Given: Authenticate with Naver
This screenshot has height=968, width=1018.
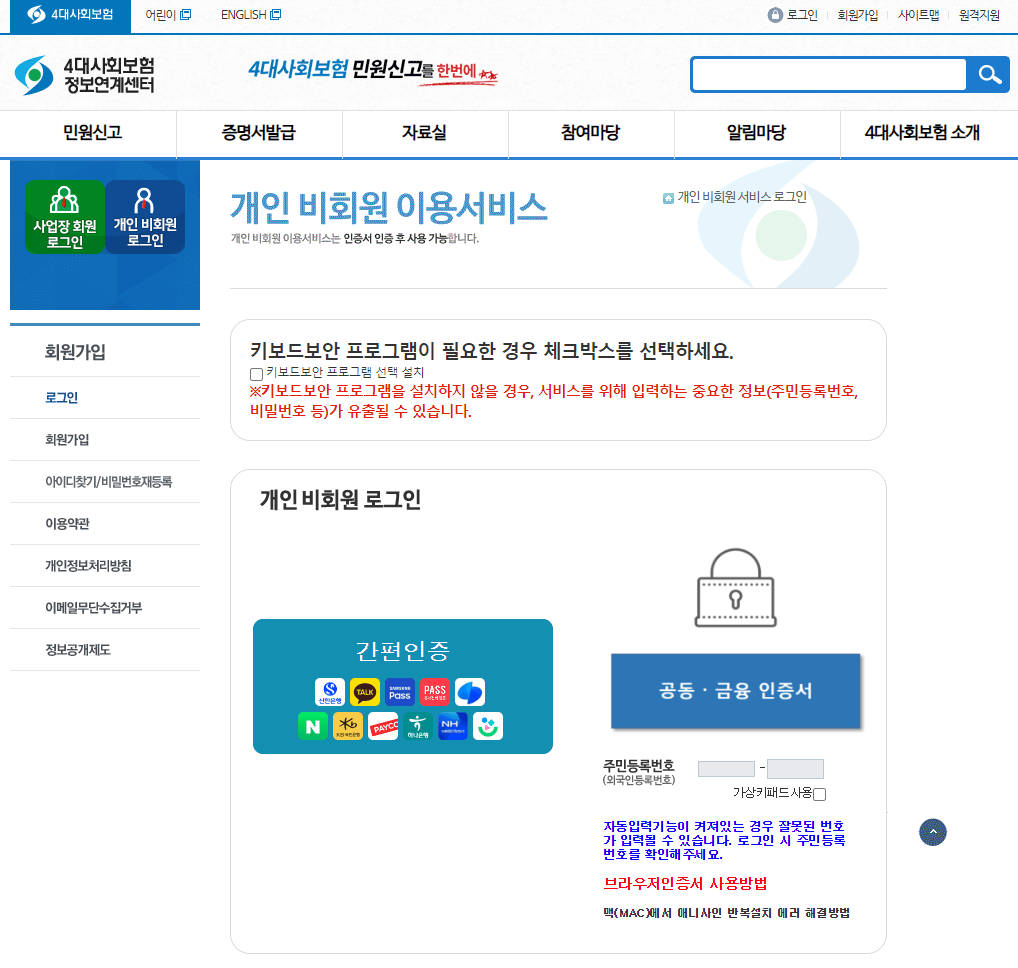Looking at the screenshot, I should click(313, 726).
